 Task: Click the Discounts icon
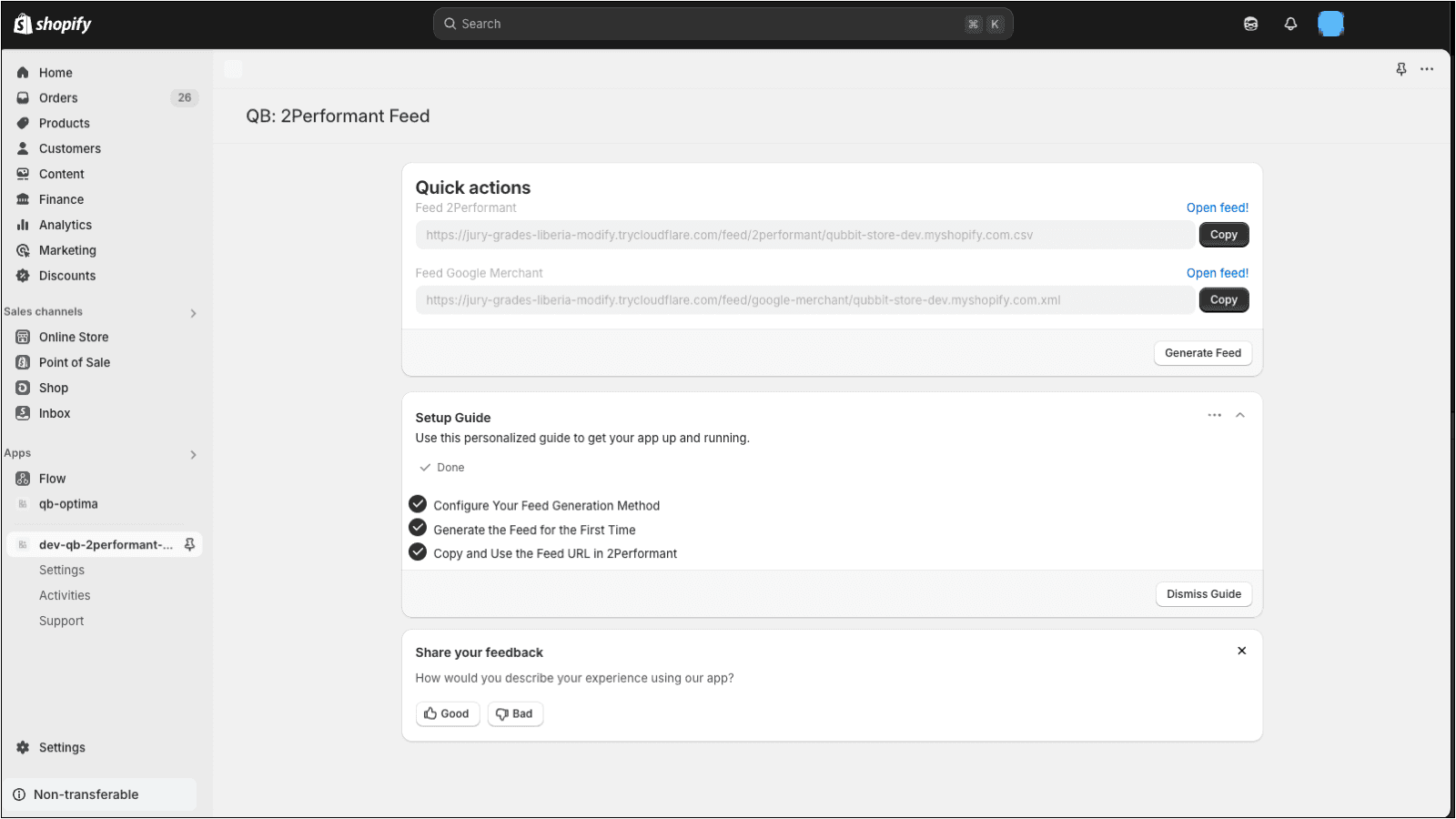click(x=23, y=276)
